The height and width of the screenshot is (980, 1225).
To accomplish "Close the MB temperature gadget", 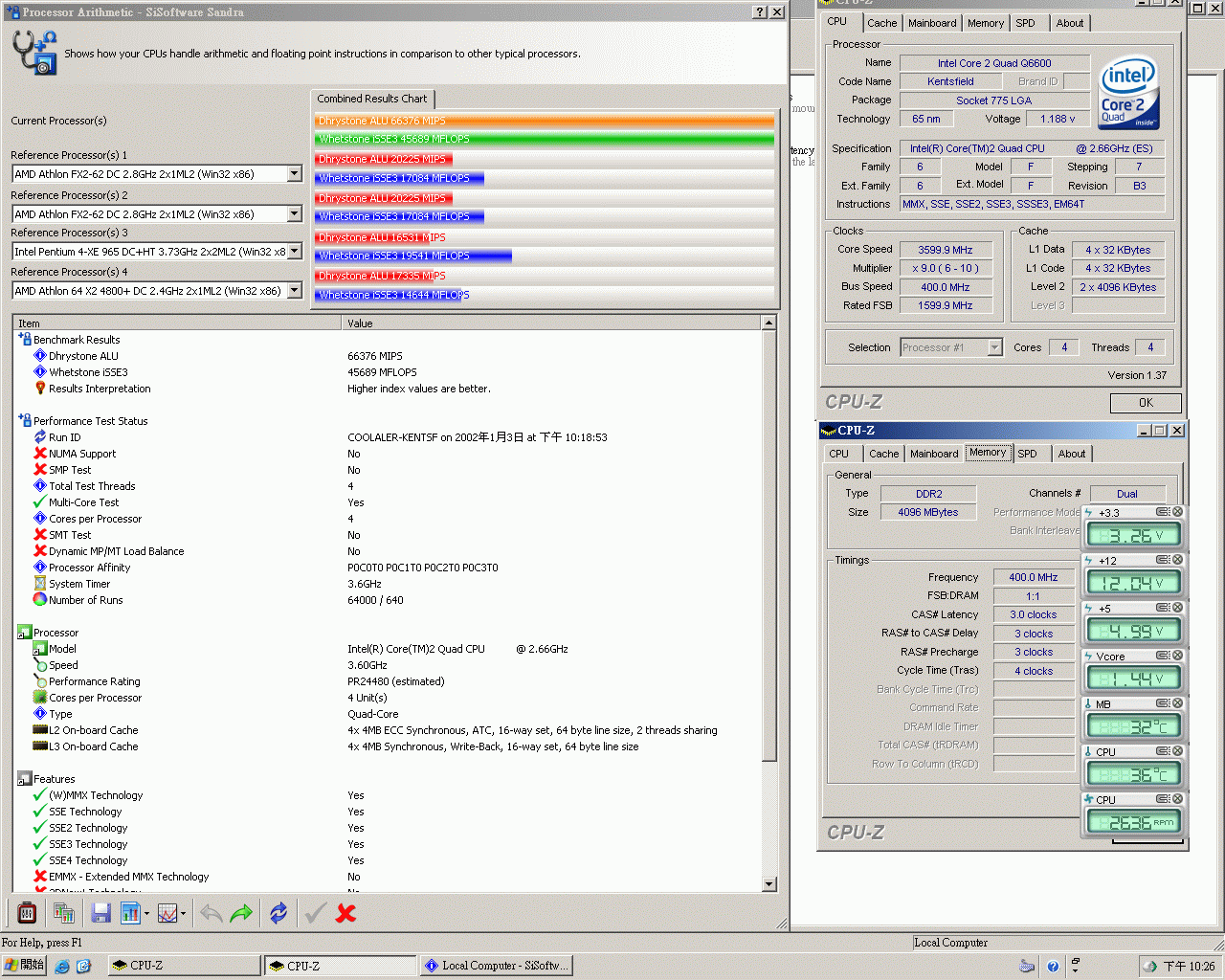I will tap(1178, 703).
